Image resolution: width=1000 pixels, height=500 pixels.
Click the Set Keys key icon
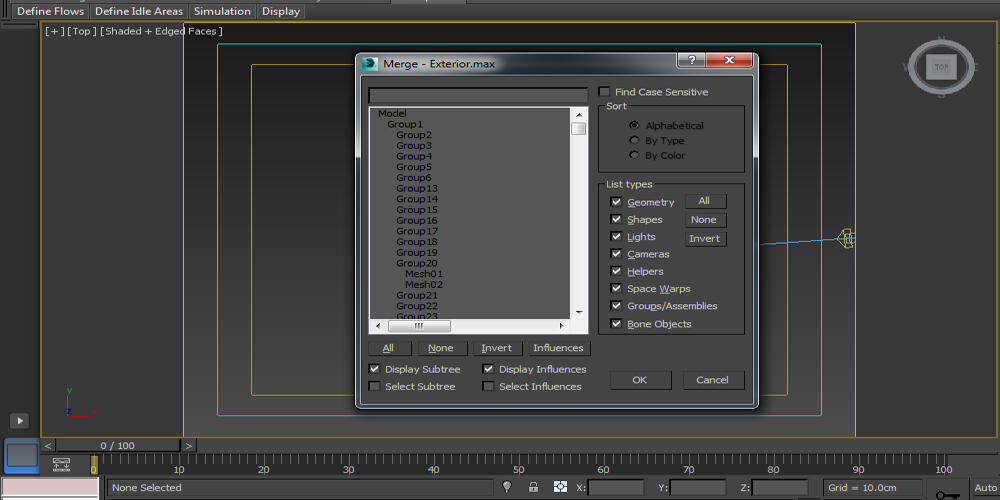click(947, 492)
